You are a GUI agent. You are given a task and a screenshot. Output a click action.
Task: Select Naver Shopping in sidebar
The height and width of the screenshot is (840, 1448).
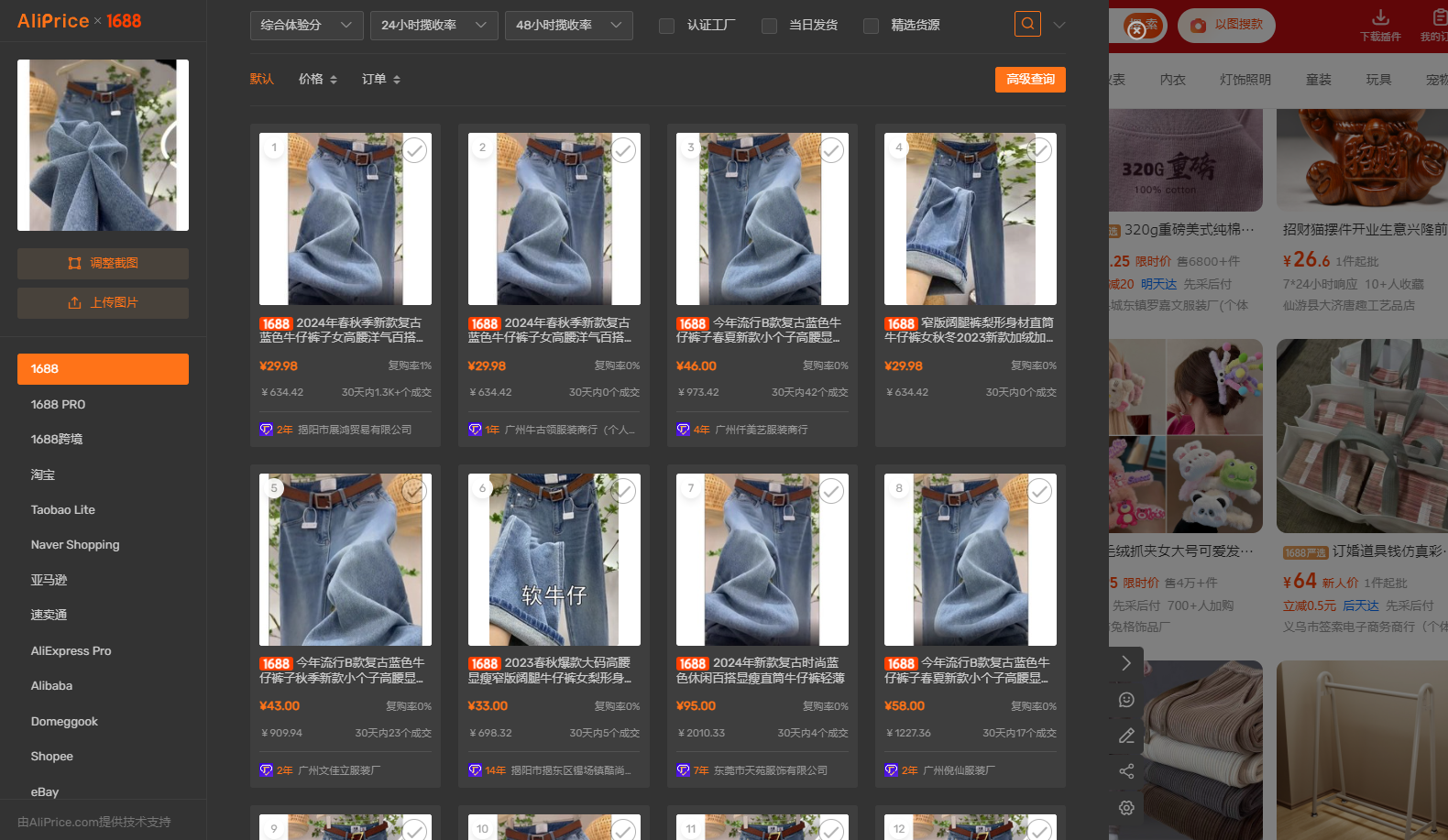(75, 545)
